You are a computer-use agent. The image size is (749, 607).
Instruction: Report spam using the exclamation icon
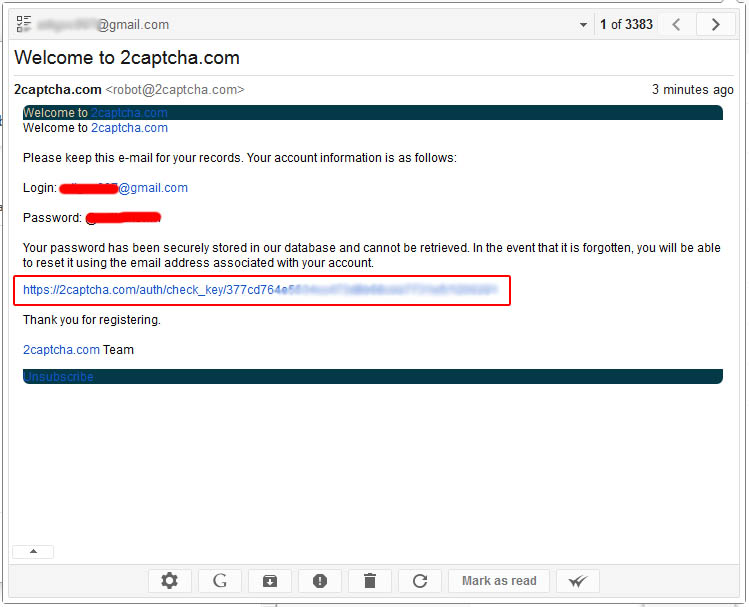click(x=320, y=581)
